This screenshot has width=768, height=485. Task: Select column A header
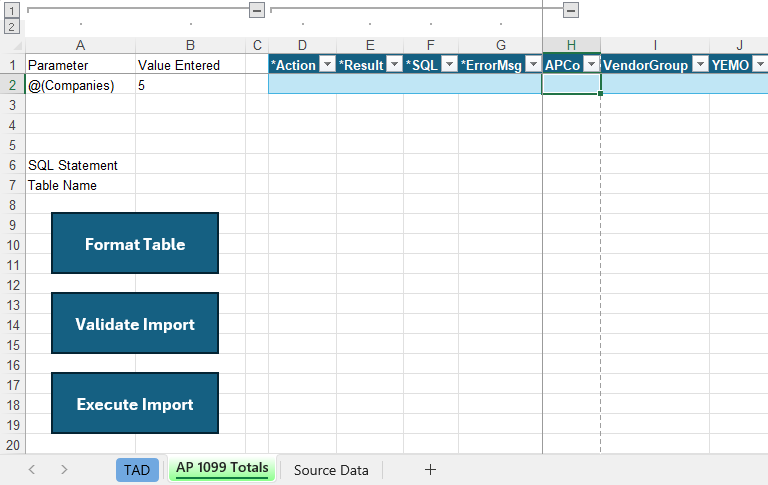(80, 46)
